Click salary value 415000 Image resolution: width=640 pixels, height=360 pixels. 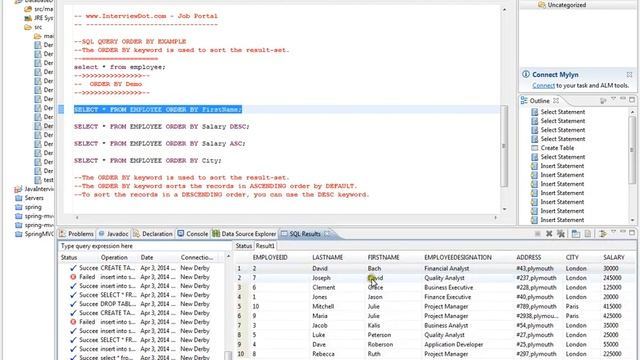[612, 307]
